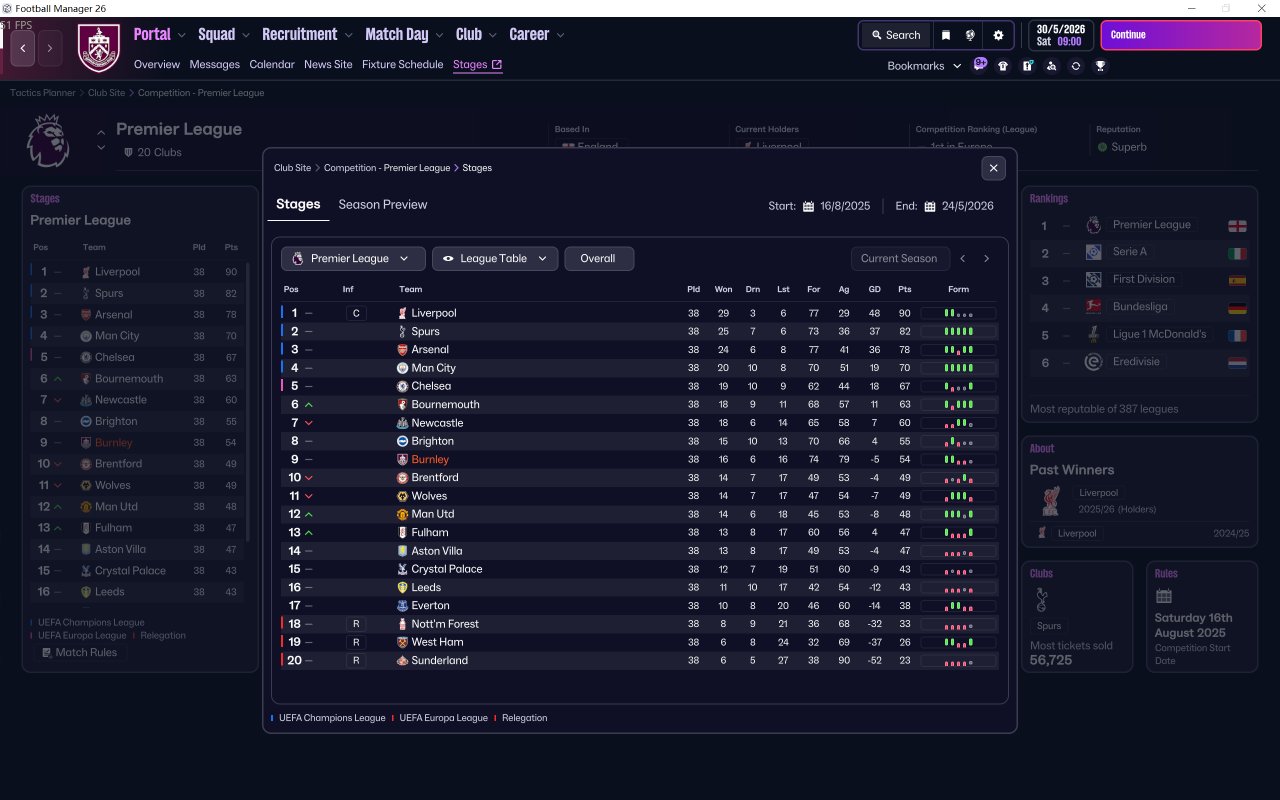The image size is (1280, 800).
Task: Open the League Table view dropdown
Action: 495,259
